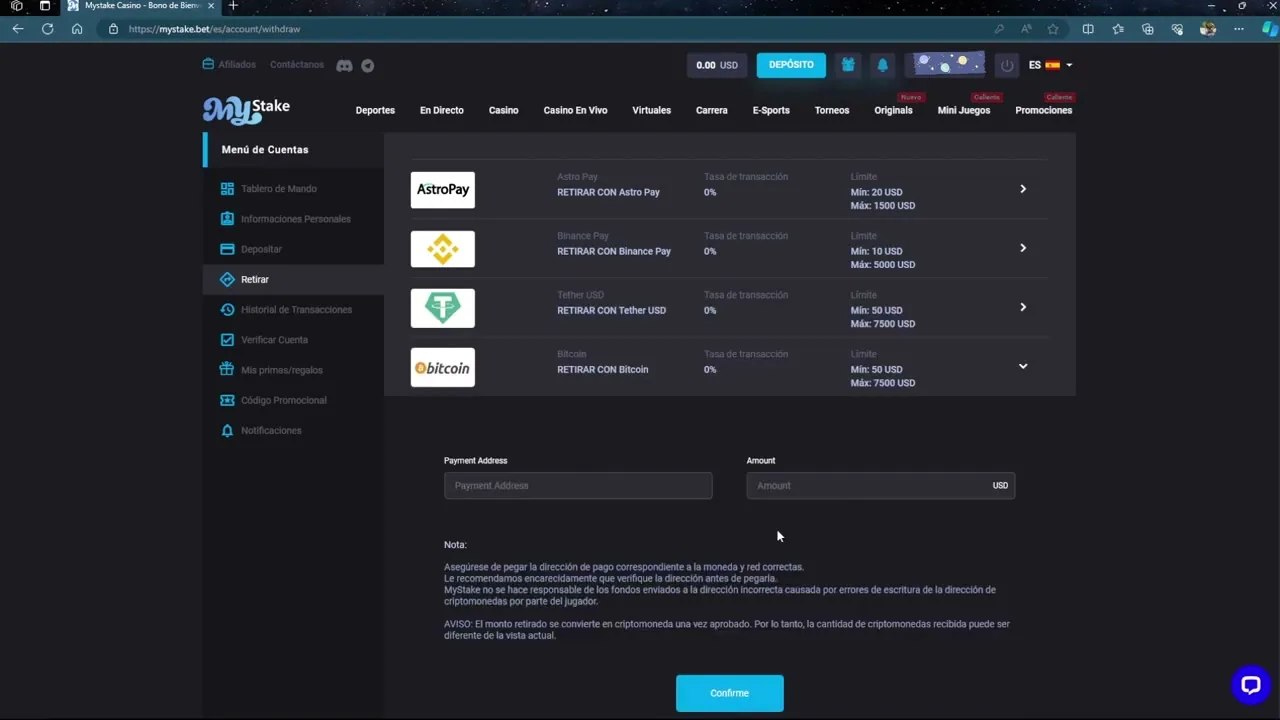Expand the Tether USD withdrawal option
Screen dimensions: 1280x720
(1023, 307)
